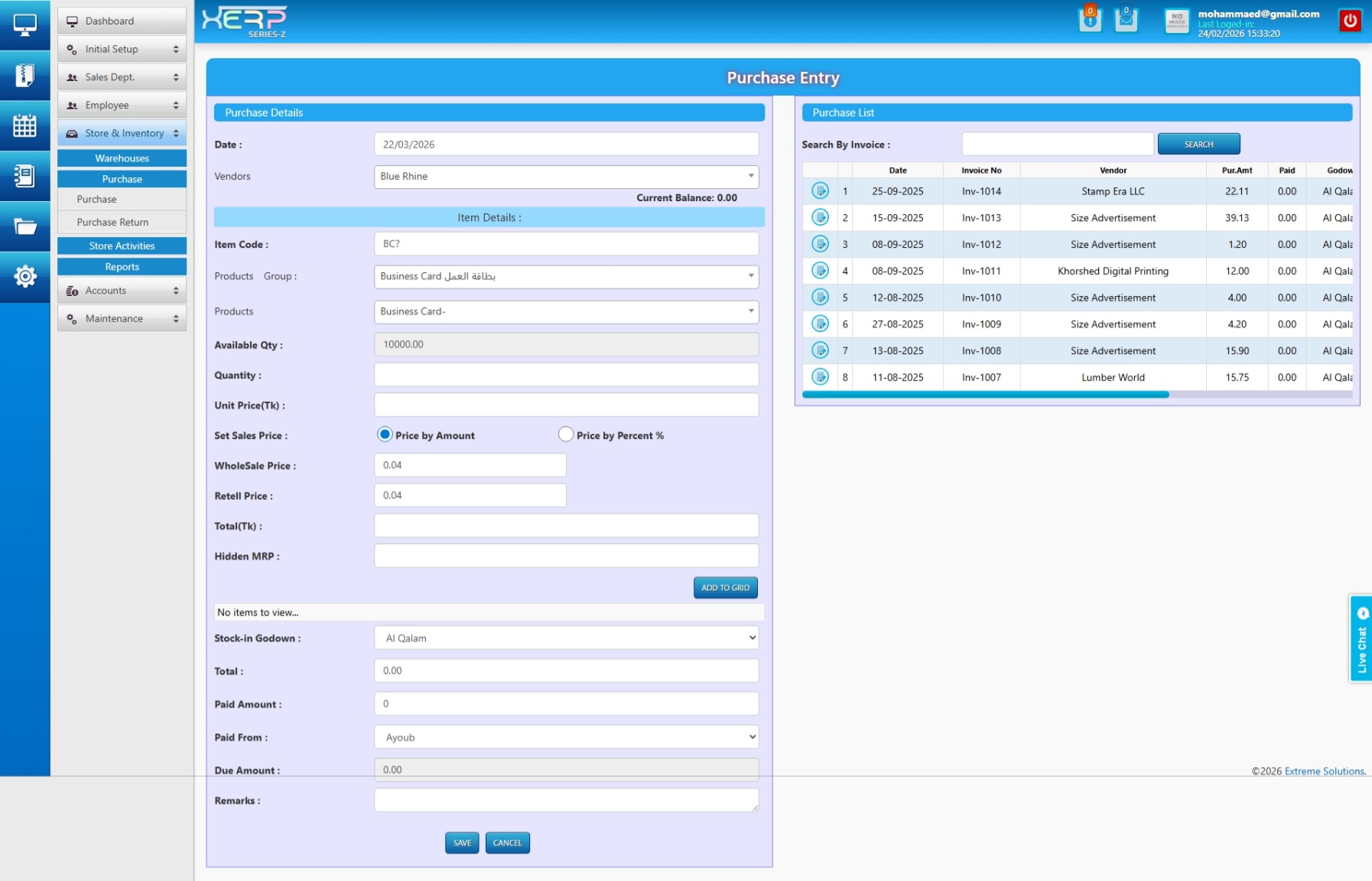Expand the Accounts menu in sidebar
The height and width of the screenshot is (881, 1372).
(x=122, y=291)
